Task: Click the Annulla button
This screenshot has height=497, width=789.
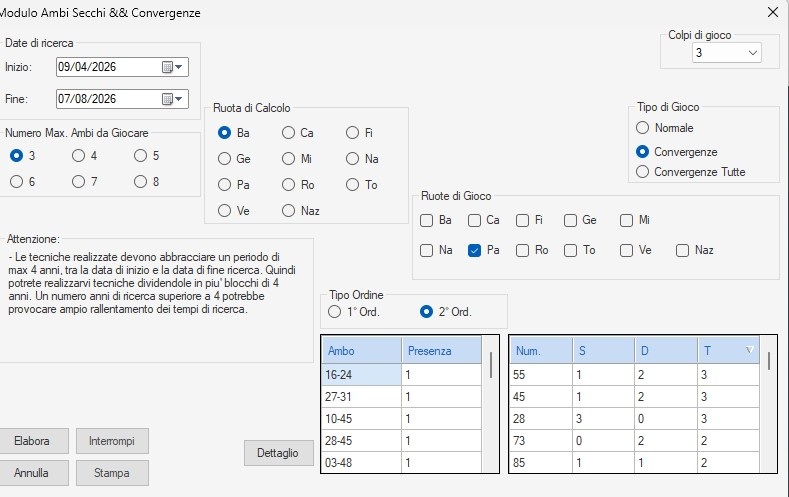Action: tap(32, 473)
